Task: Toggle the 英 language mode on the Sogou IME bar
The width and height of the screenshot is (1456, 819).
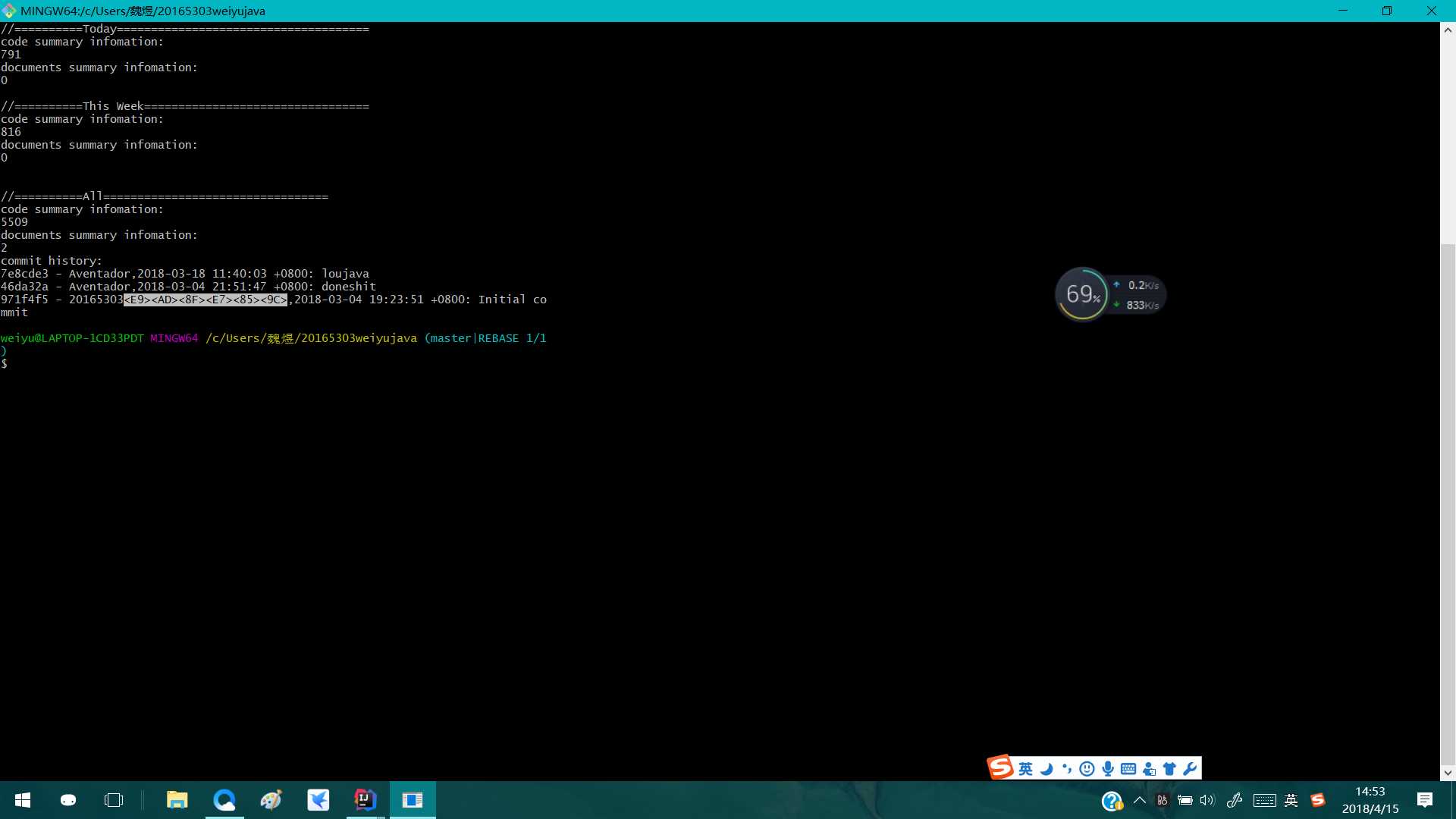Action: pos(1026,769)
